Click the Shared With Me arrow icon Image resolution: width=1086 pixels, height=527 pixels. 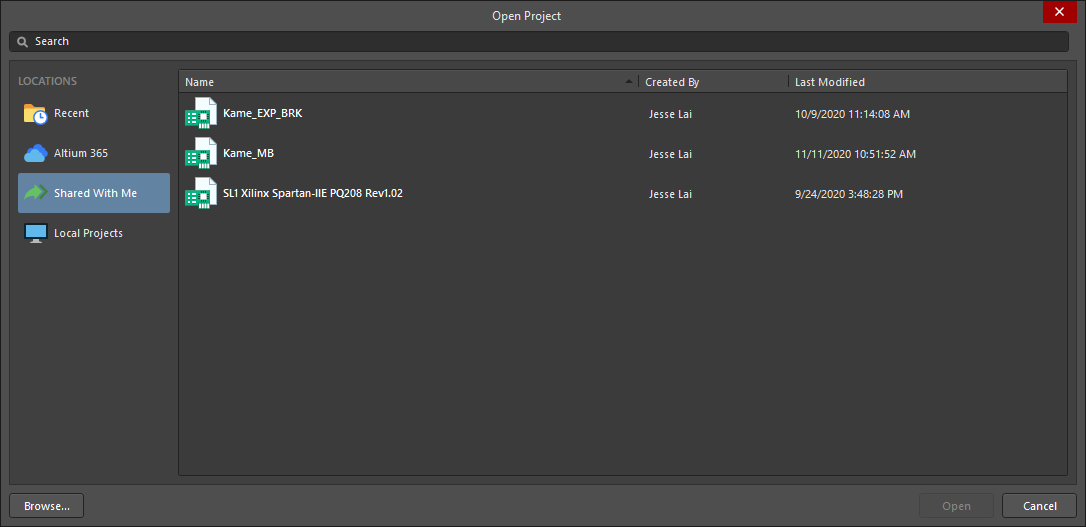[35, 193]
